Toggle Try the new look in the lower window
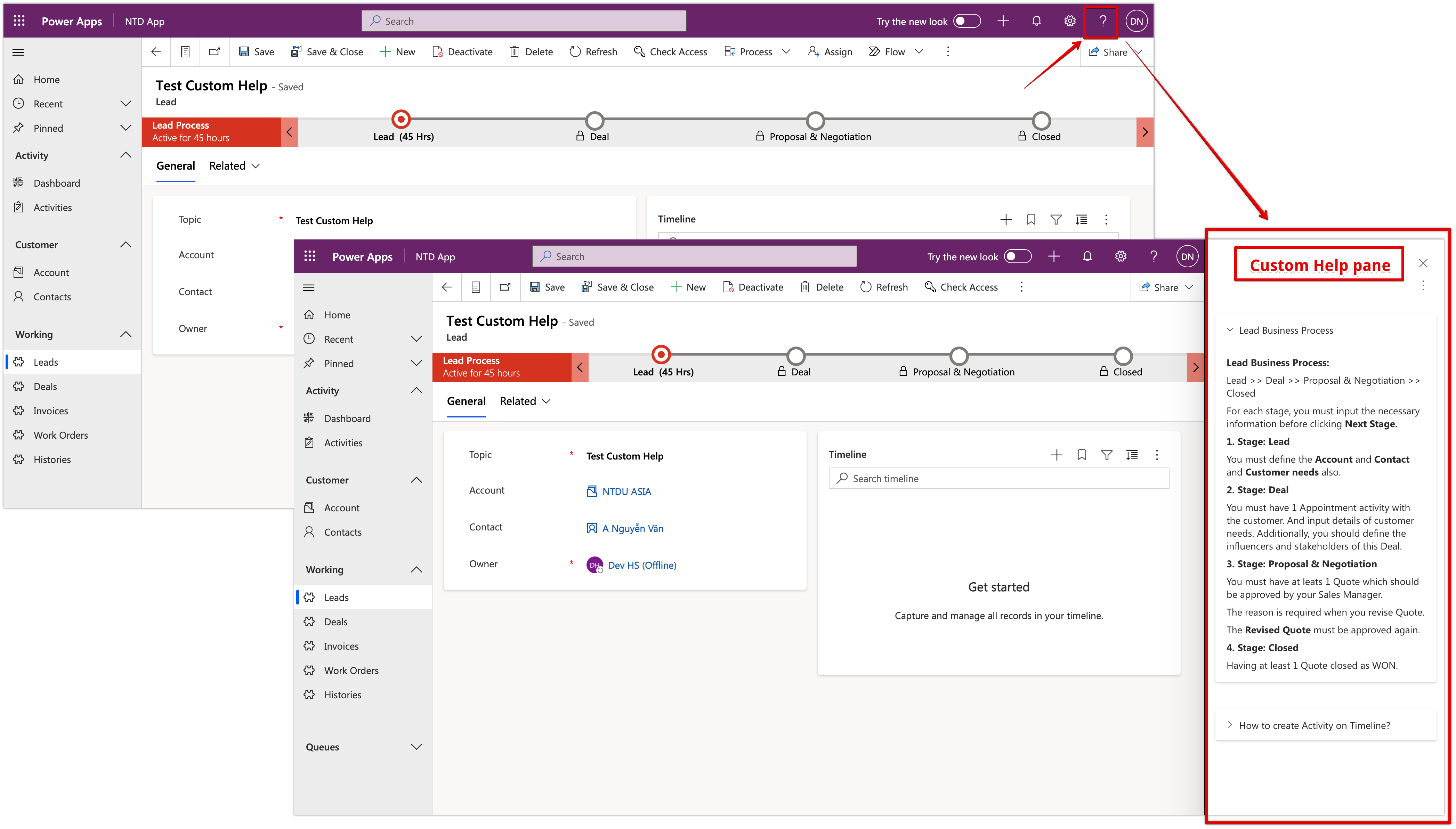 1018,256
